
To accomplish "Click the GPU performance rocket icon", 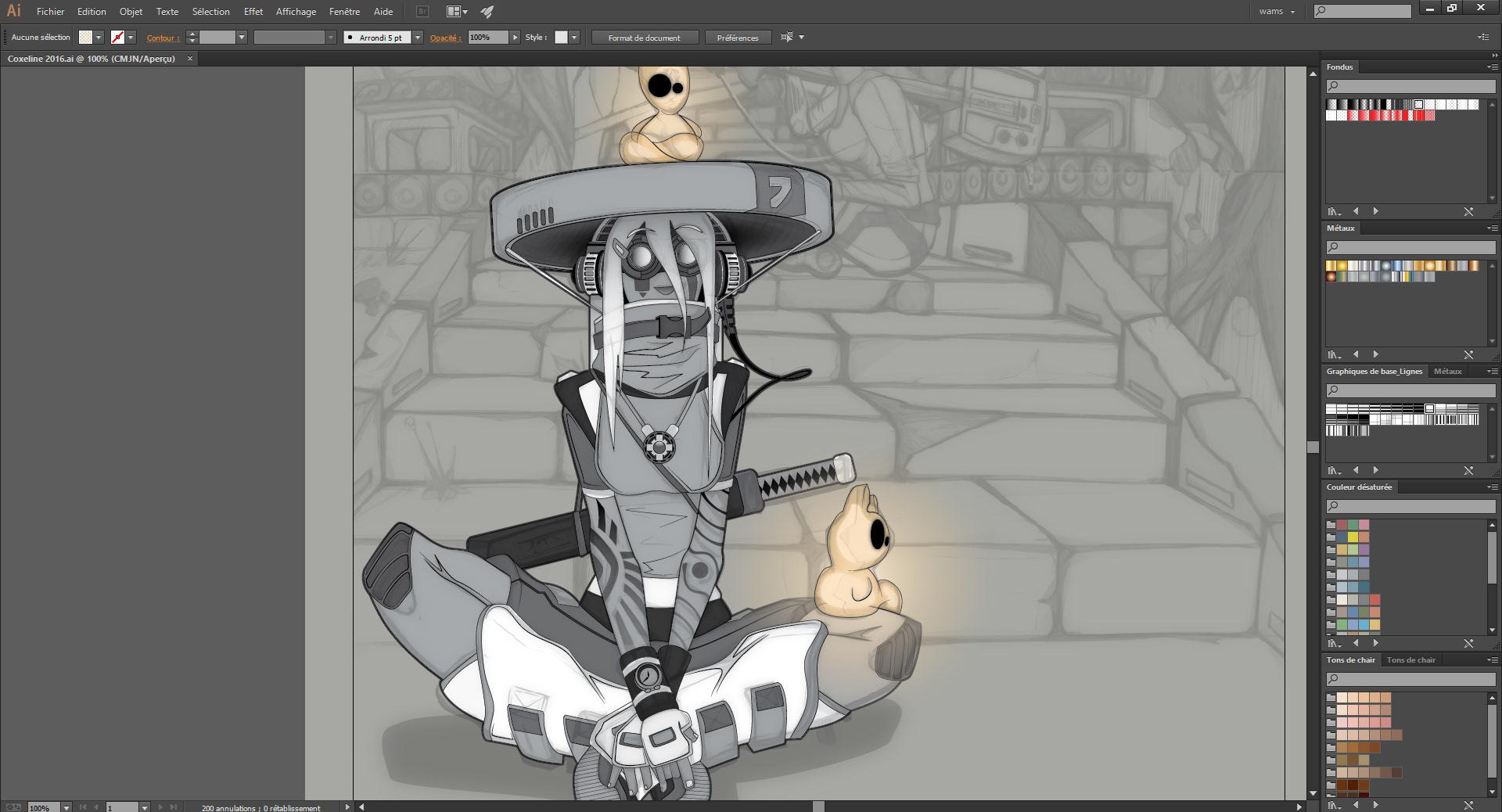I will 487,12.
